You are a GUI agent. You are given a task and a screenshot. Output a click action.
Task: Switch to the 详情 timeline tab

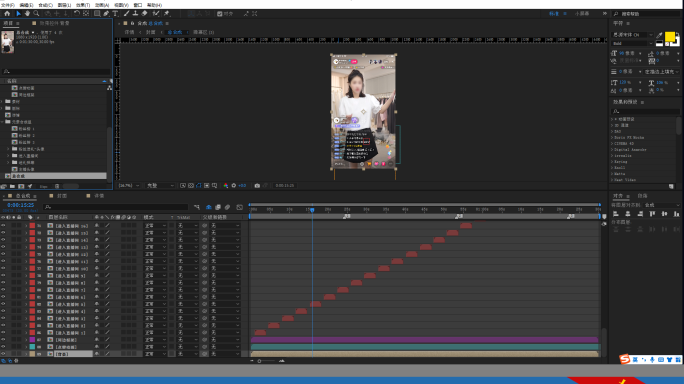pyautogui.click(x=99, y=196)
